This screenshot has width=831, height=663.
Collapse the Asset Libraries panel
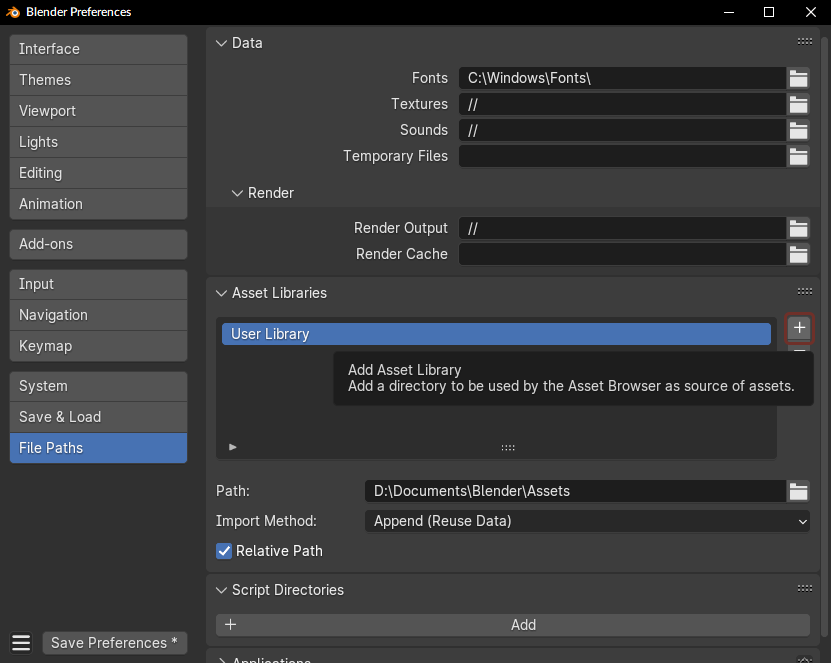click(222, 293)
